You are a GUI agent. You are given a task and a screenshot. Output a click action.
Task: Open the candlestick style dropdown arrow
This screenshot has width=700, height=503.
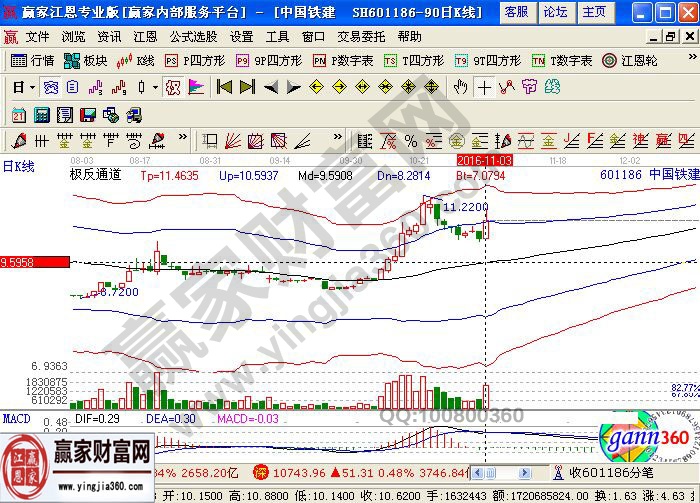coord(156,87)
